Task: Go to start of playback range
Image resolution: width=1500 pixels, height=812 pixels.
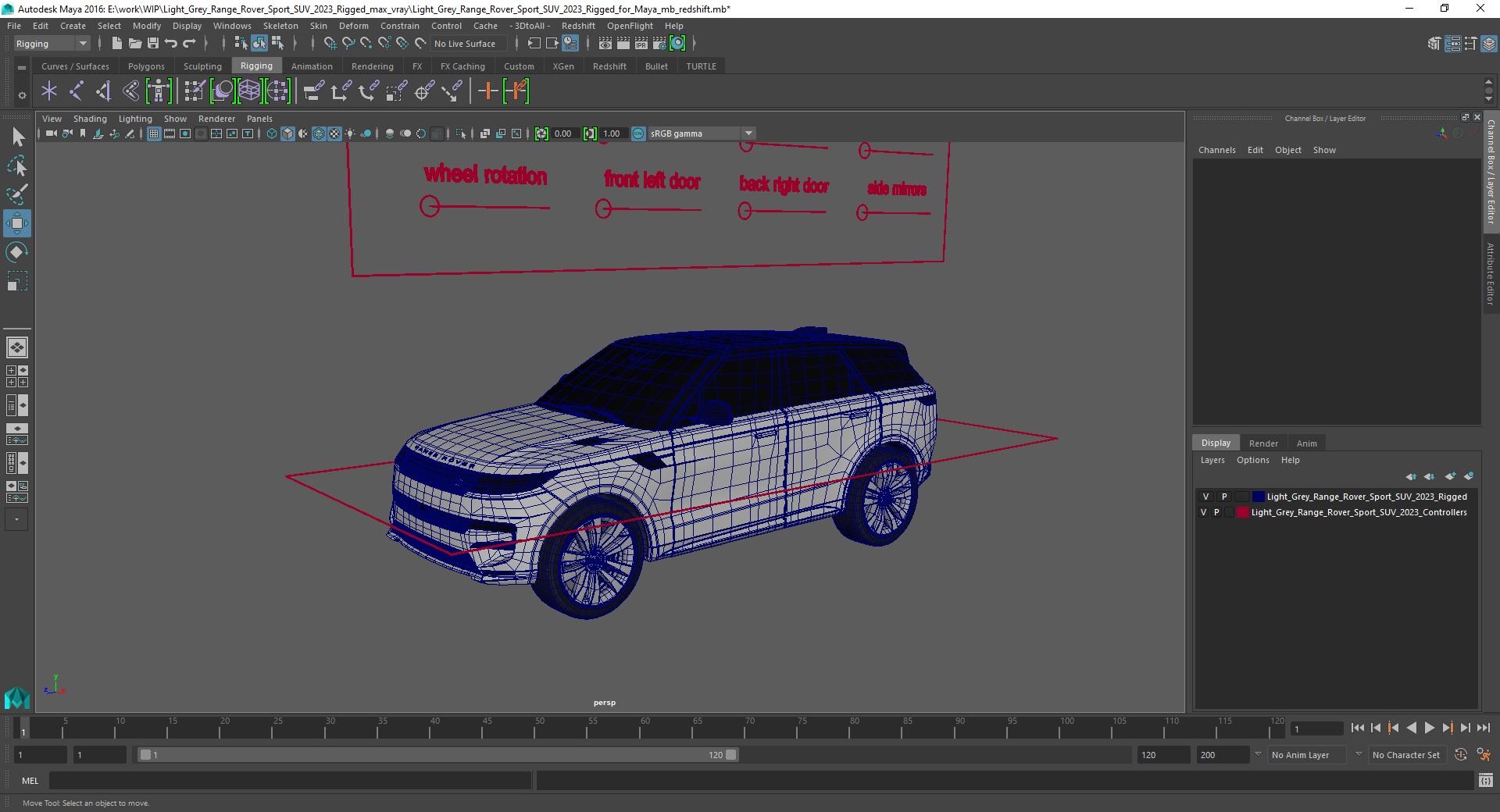Action: (x=1357, y=728)
